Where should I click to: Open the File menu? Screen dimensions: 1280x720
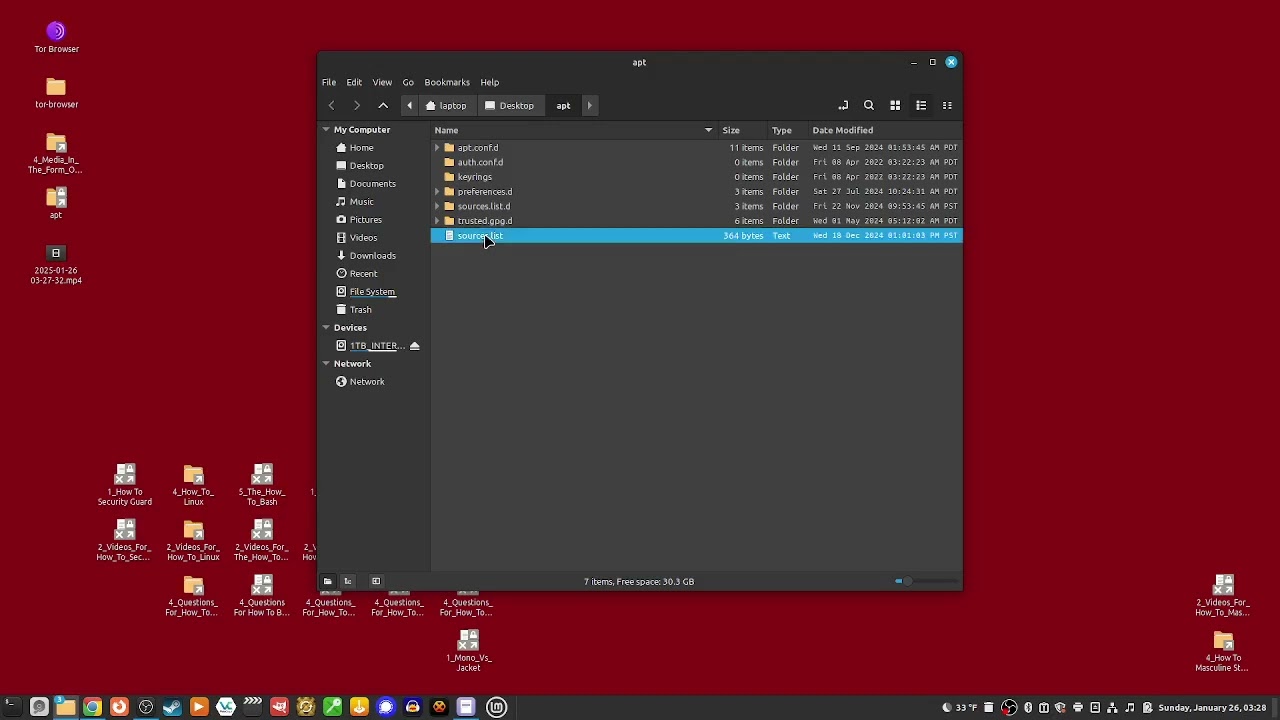(x=329, y=82)
